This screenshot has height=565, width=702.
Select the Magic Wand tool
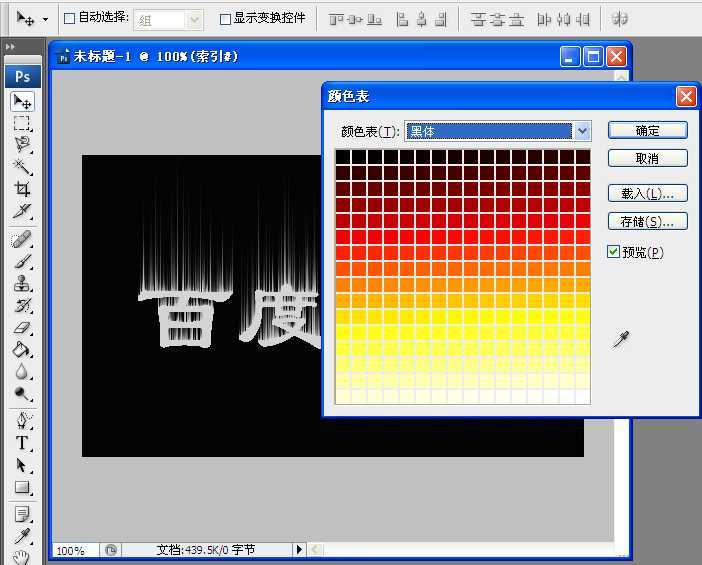pos(22,167)
